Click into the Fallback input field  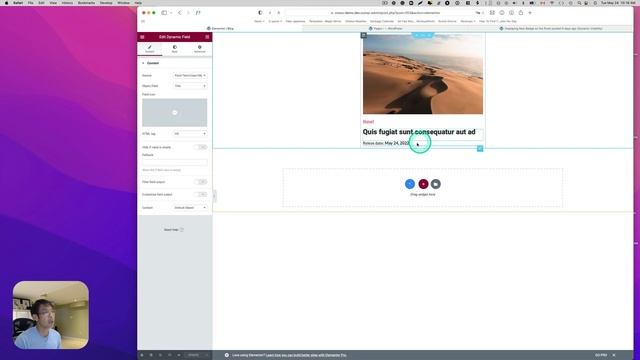(175, 162)
